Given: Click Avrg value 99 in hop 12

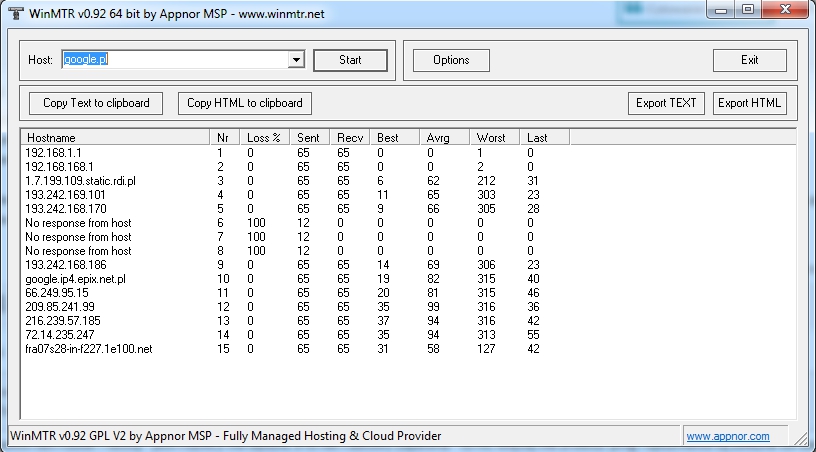Looking at the screenshot, I should click(x=433, y=307).
